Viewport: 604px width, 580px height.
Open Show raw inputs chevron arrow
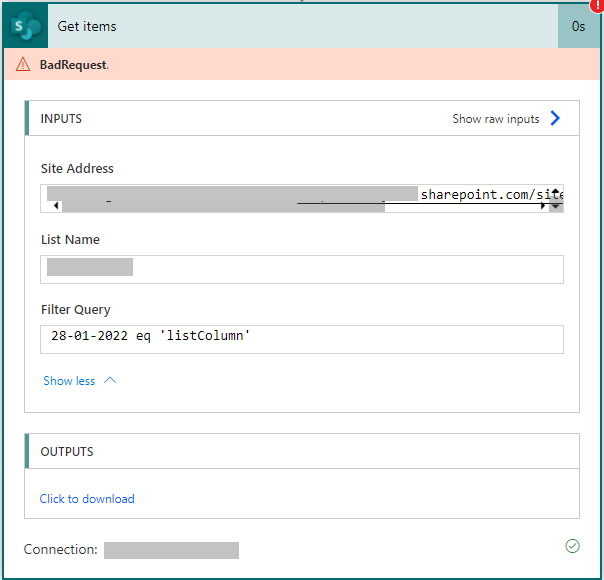click(x=555, y=118)
